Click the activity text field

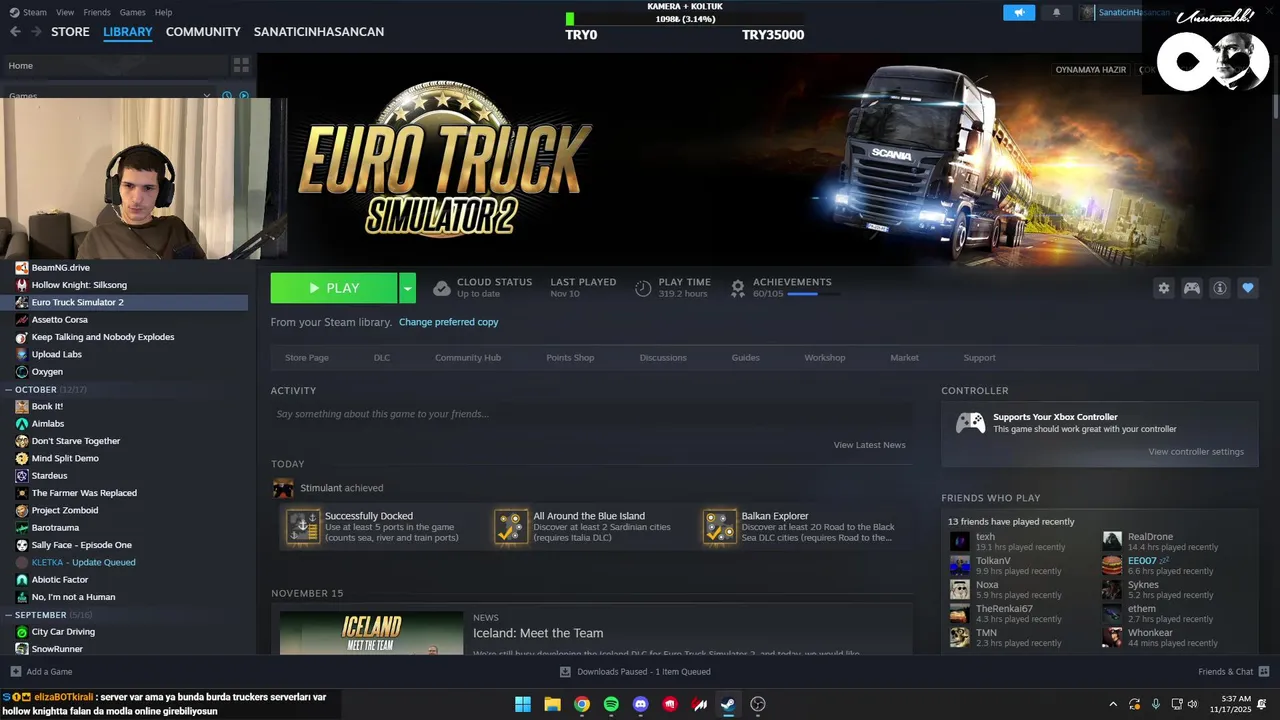coord(591,414)
